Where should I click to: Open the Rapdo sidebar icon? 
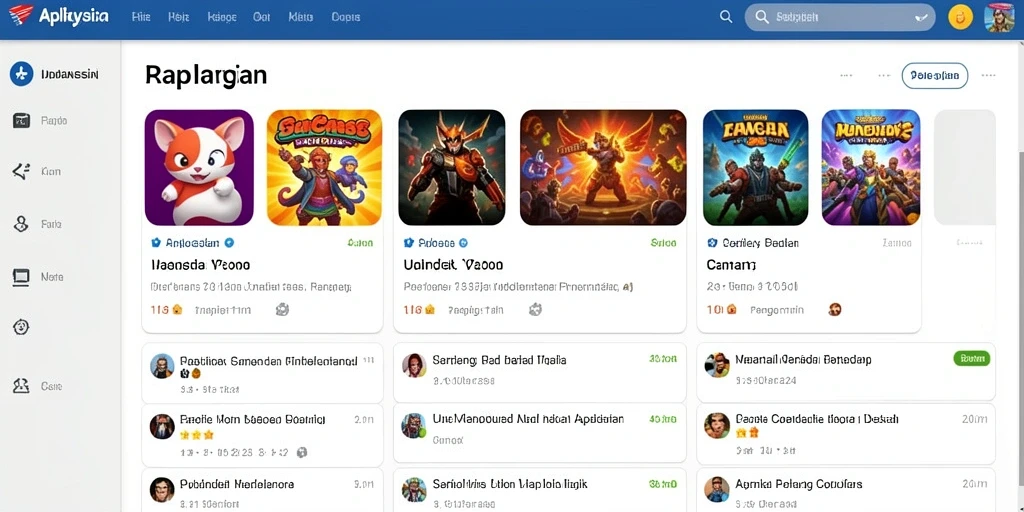pos(21,120)
